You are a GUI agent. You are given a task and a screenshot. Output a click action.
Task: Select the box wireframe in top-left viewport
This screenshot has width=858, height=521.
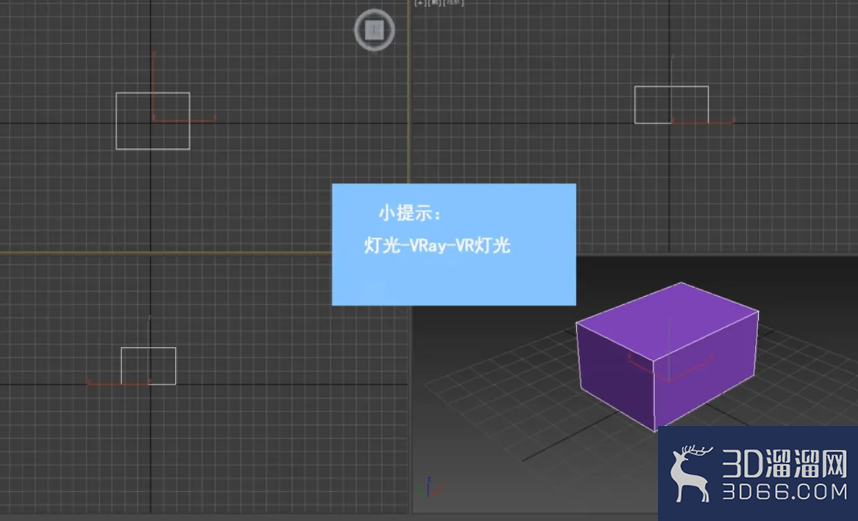(153, 121)
